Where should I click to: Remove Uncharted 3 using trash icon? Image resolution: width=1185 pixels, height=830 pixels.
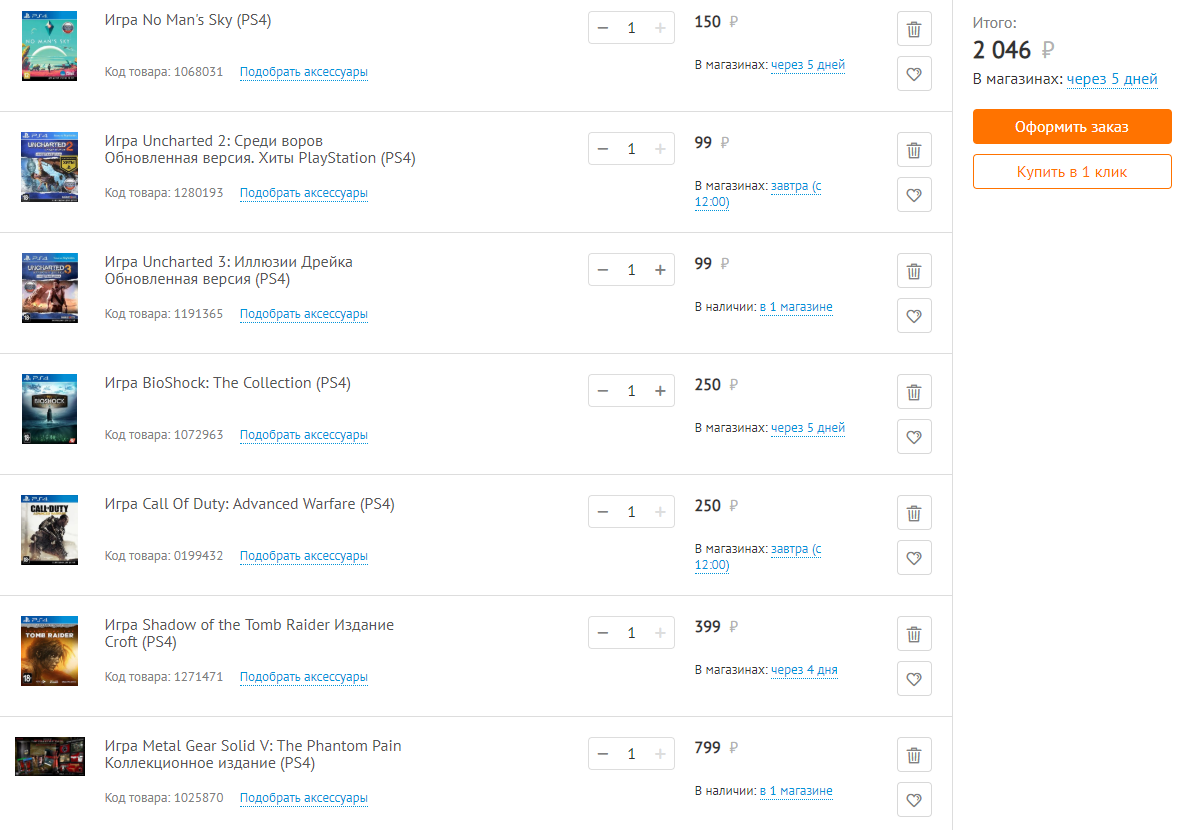coord(914,271)
